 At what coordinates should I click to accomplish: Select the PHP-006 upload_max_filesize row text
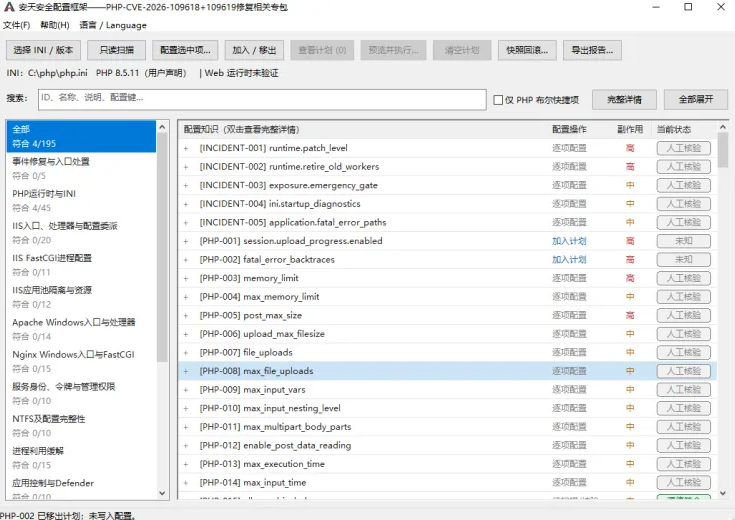[x=262, y=334]
